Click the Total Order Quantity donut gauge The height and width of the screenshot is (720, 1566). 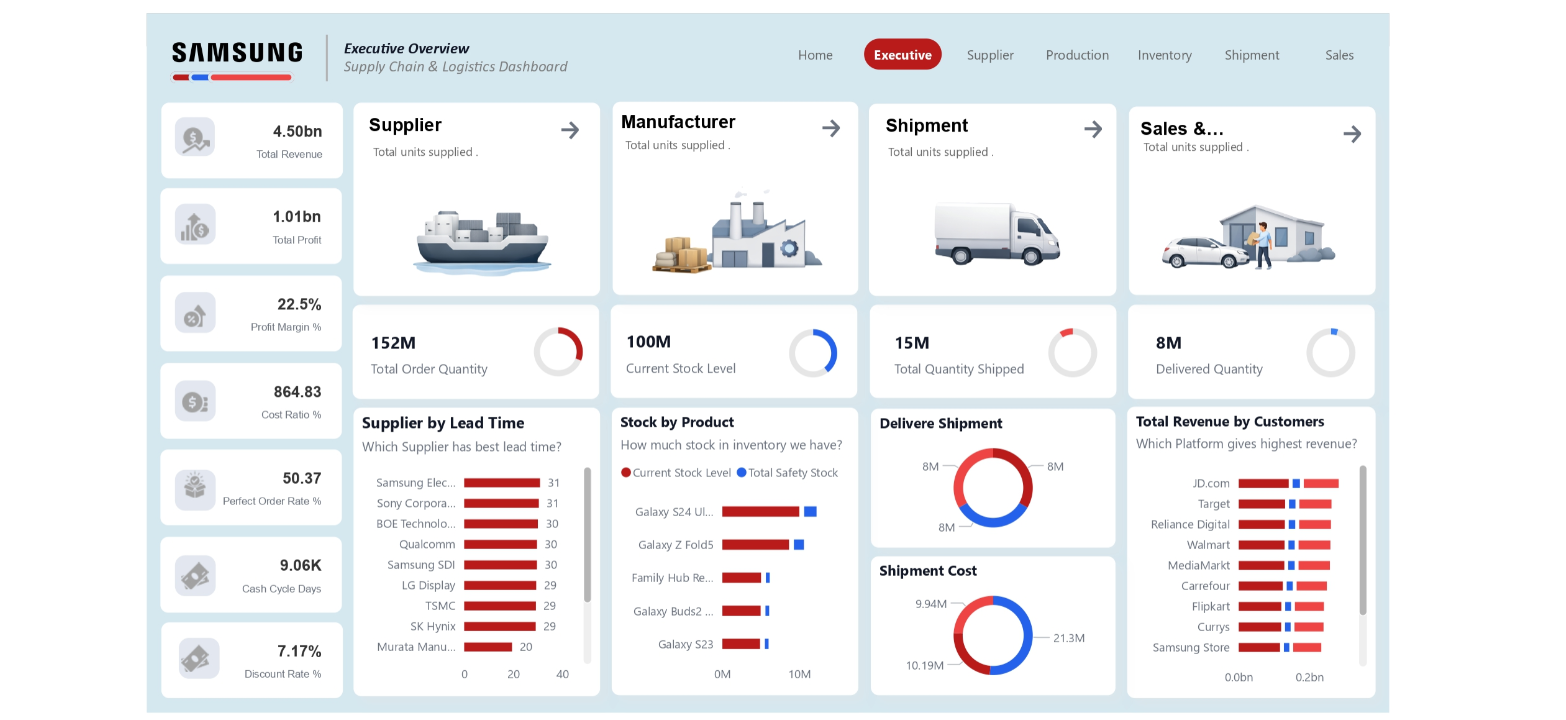pos(558,352)
